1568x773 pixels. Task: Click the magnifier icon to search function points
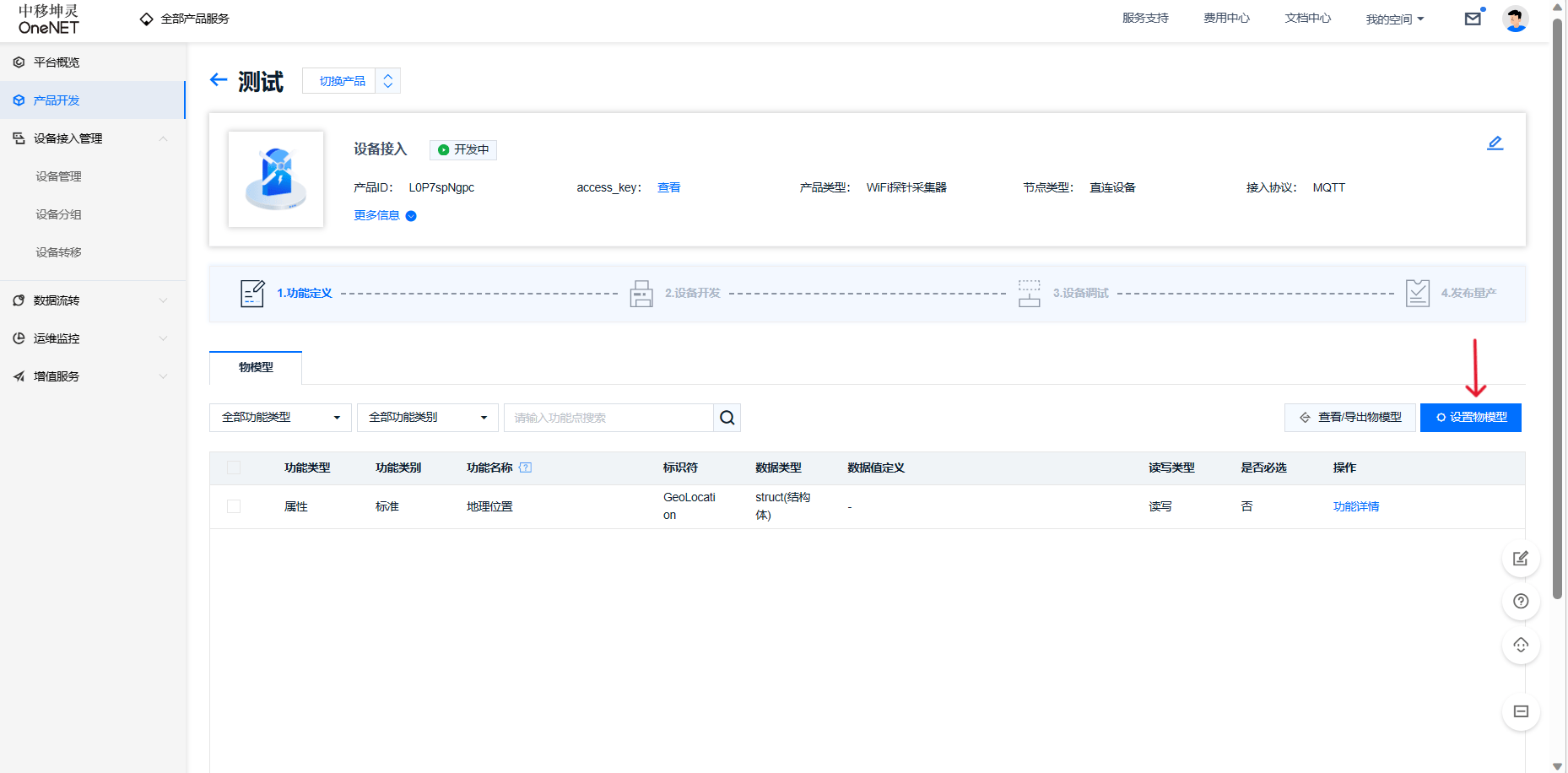coord(726,417)
